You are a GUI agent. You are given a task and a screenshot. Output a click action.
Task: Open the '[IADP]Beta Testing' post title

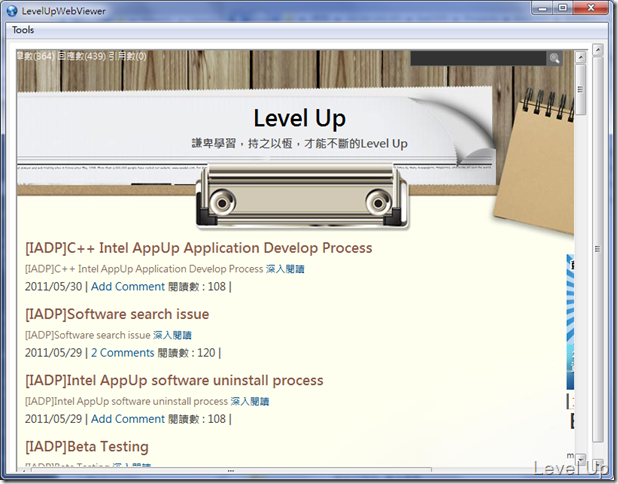click(x=87, y=447)
